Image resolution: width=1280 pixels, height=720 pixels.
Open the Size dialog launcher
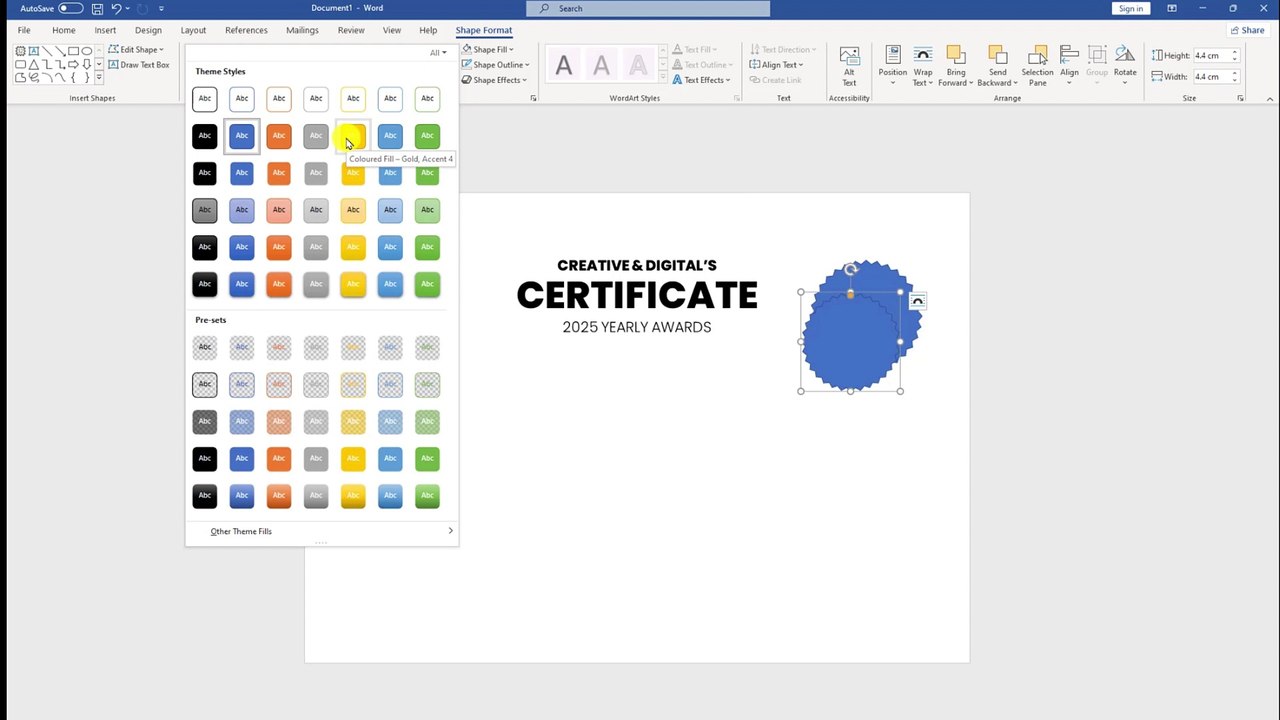[x=1240, y=98]
